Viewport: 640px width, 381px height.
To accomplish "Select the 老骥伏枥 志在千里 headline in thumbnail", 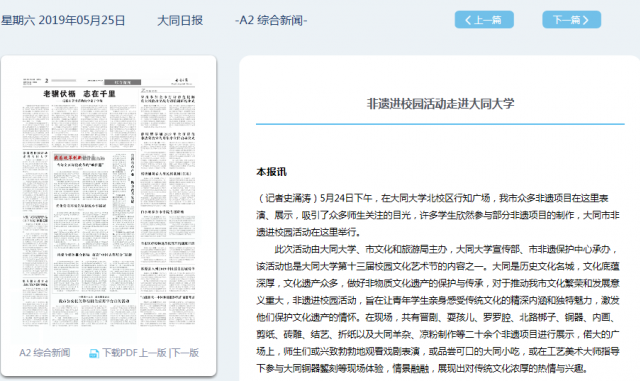I will [x=80, y=94].
